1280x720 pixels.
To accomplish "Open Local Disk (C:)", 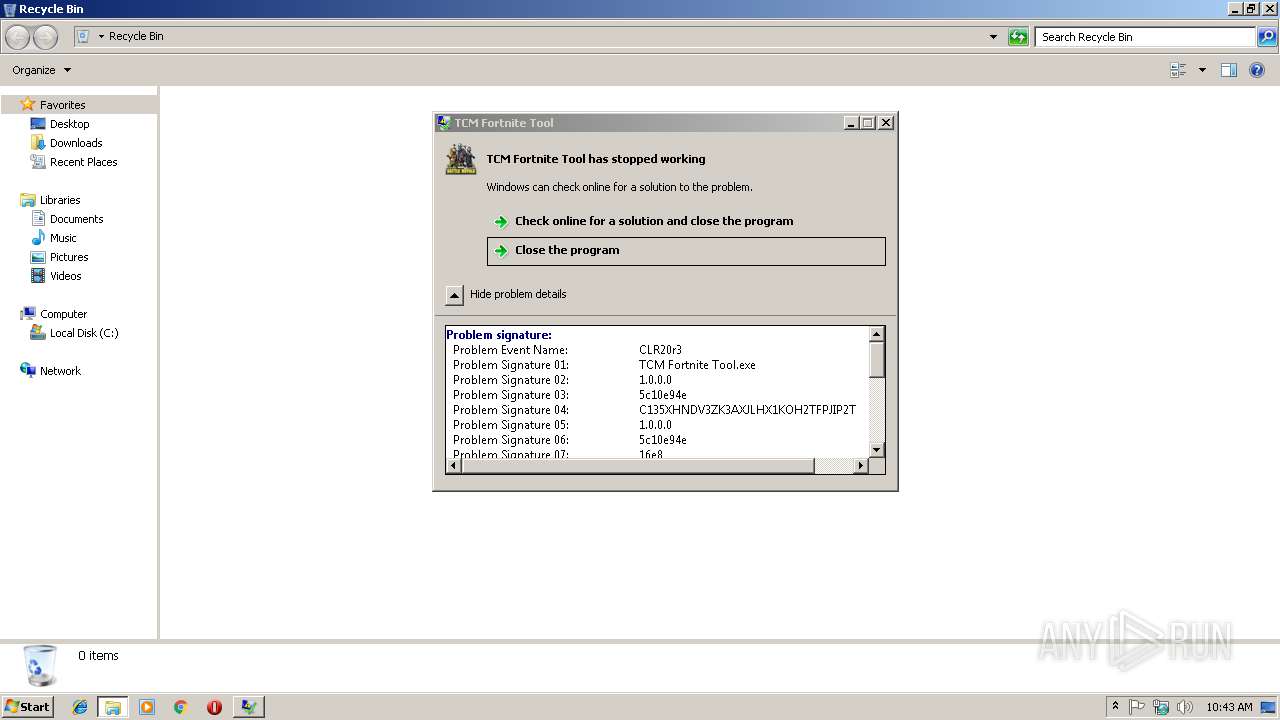I will [84, 333].
